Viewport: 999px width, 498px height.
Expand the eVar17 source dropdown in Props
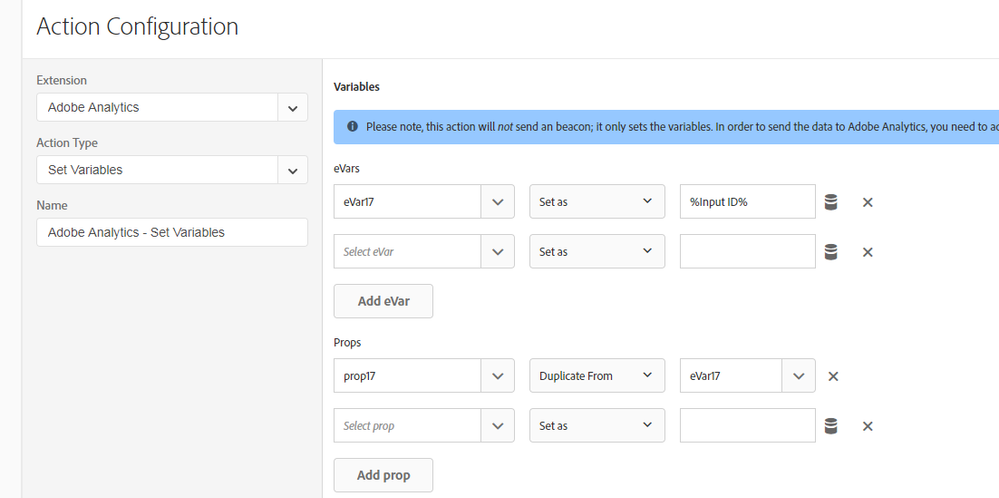[797, 376]
